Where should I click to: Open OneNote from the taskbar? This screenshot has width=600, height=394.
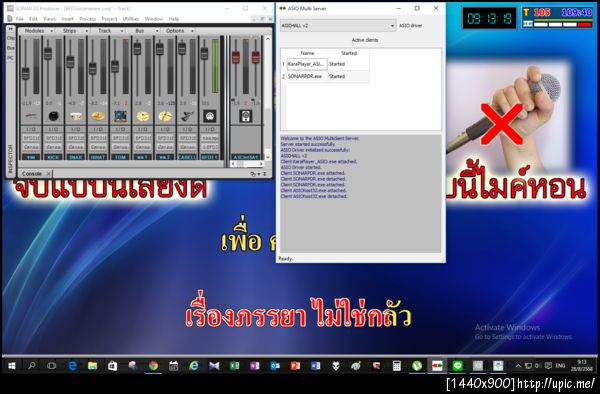click(255, 366)
